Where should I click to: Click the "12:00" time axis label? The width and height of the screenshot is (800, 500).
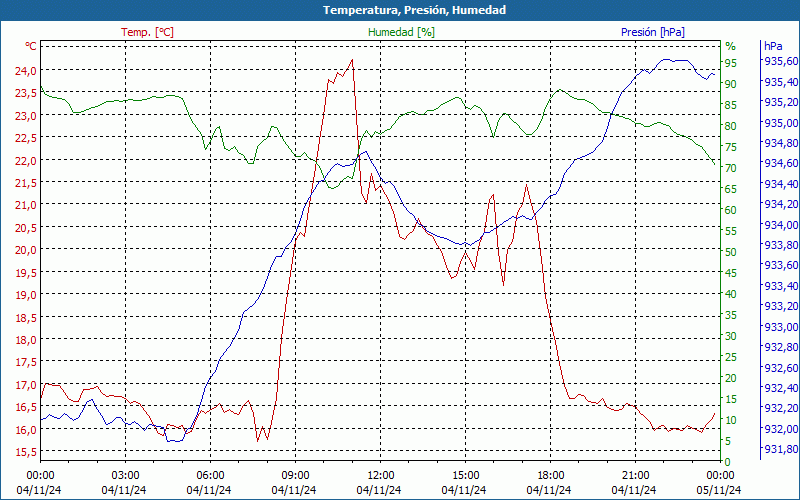coord(381,475)
